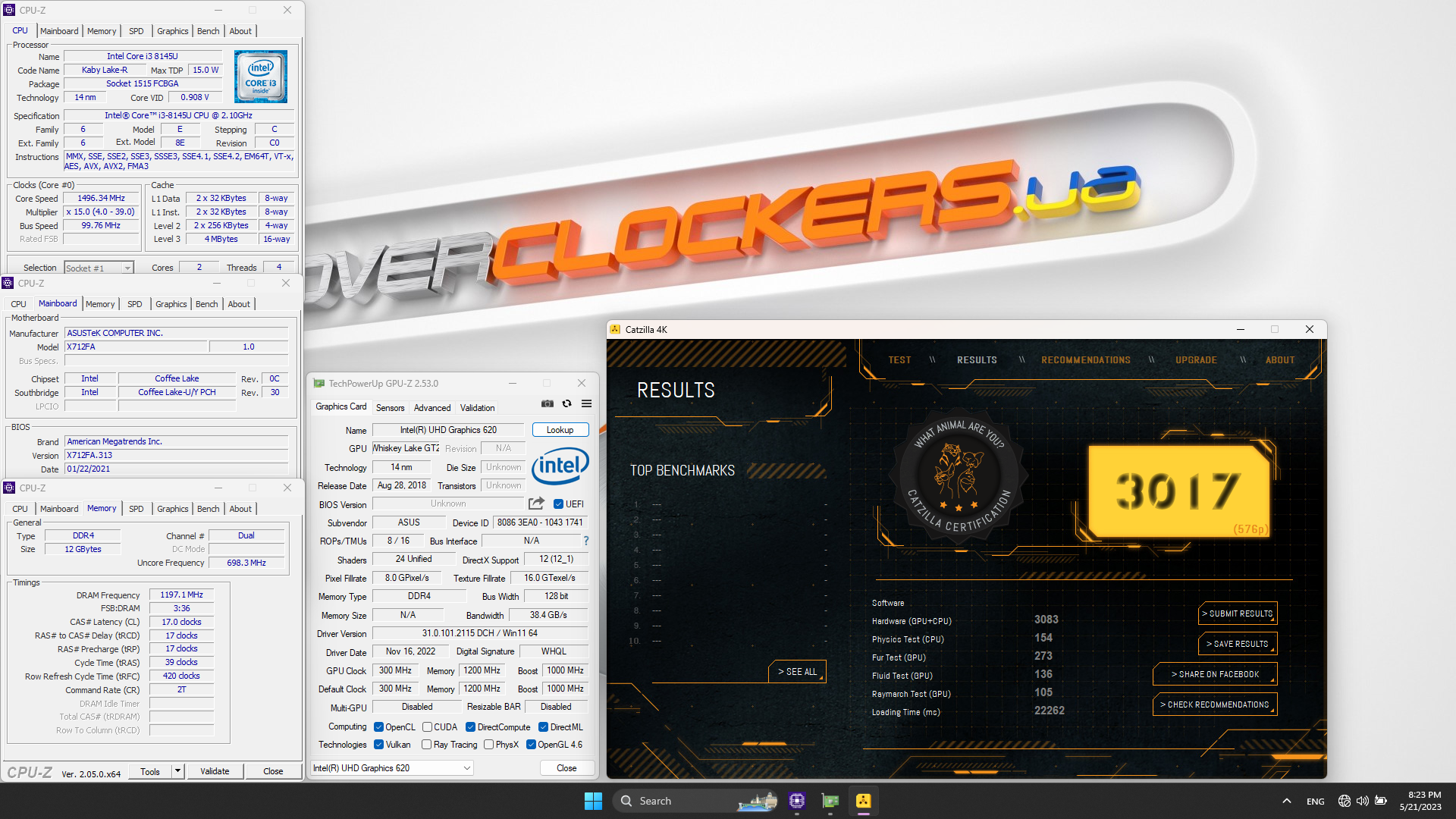Click the Intel Core i3 logo badge

click(261, 77)
